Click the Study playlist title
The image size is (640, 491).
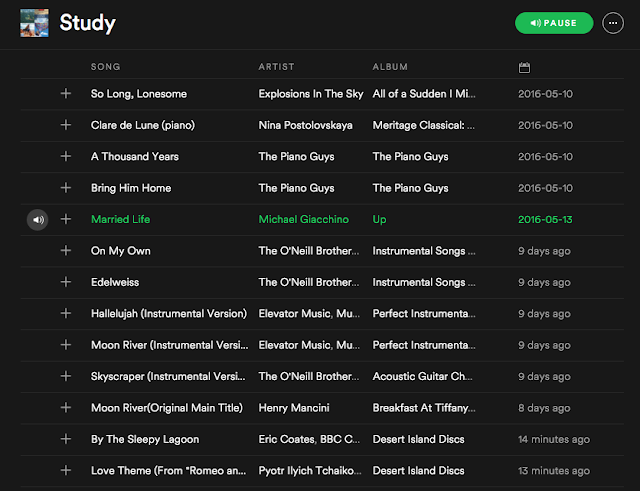[x=87, y=23]
